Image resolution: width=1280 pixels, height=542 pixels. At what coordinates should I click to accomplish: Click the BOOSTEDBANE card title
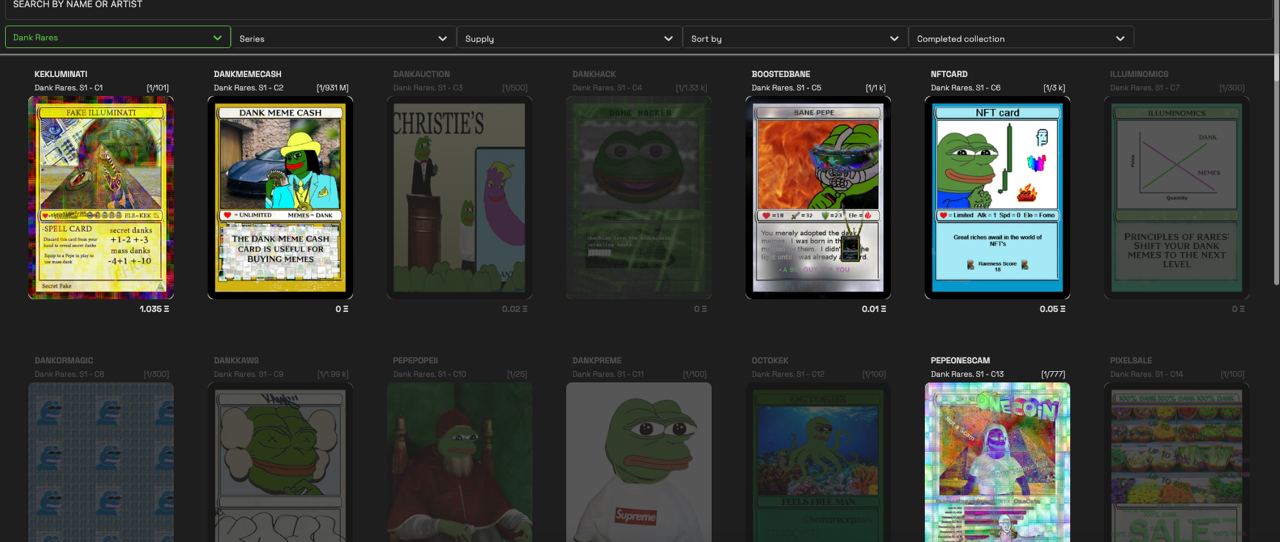coord(781,74)
